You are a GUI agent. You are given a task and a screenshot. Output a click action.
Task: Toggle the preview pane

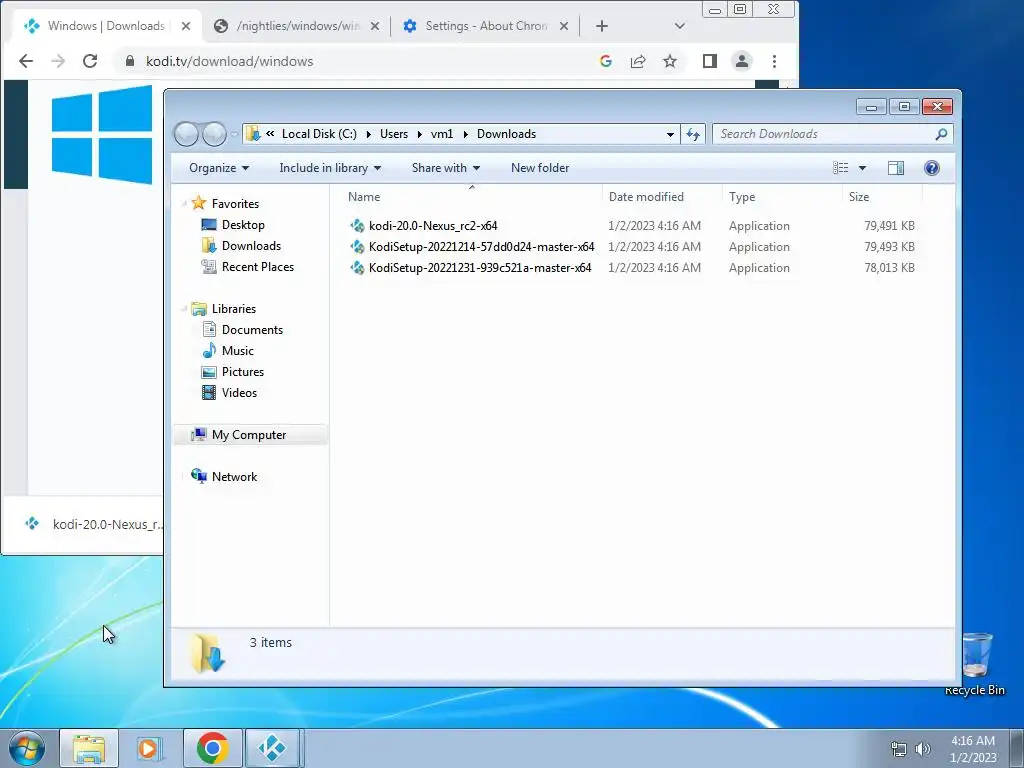pyautogui.click(x=896, y=168)
